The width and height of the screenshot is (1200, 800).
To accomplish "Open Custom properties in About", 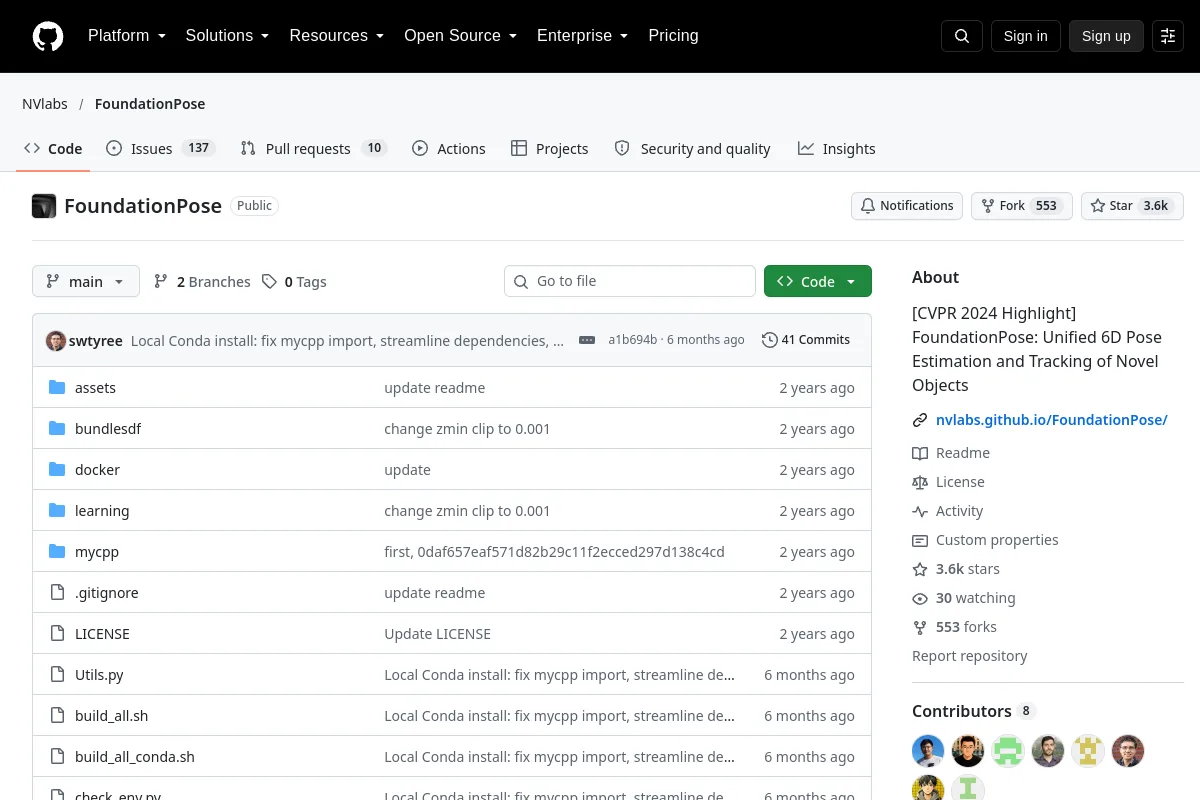I will (985, 540).
